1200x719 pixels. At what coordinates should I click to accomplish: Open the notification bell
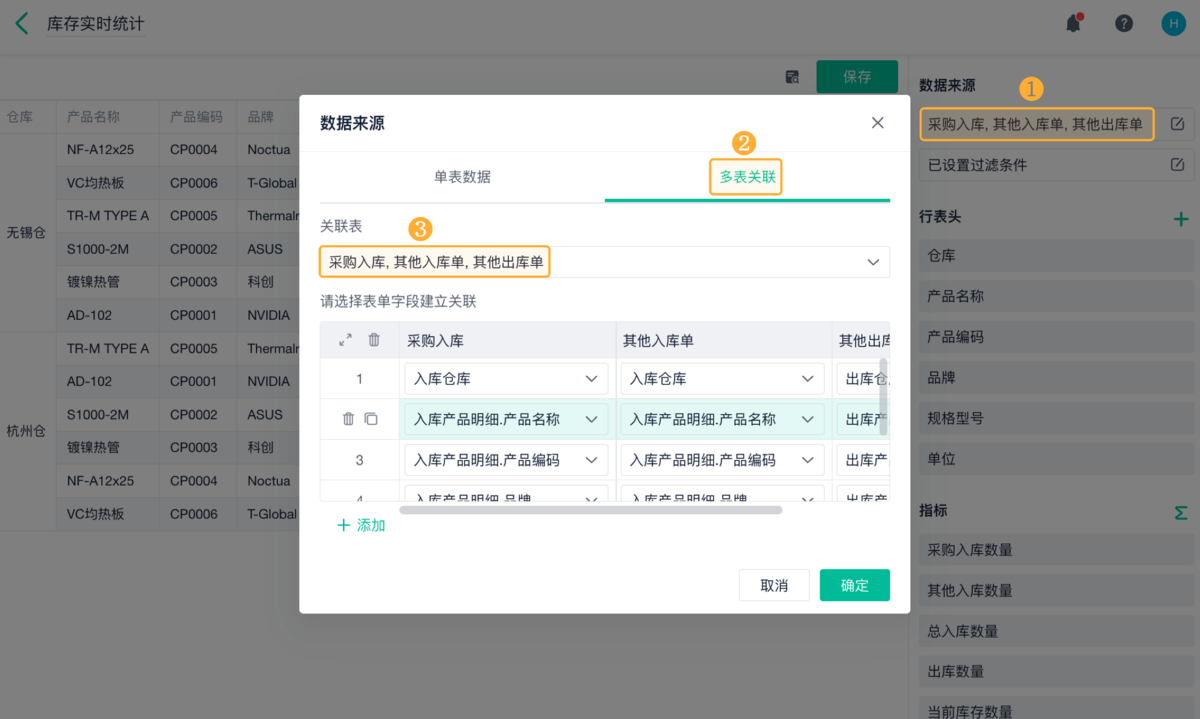point(1074,23)
